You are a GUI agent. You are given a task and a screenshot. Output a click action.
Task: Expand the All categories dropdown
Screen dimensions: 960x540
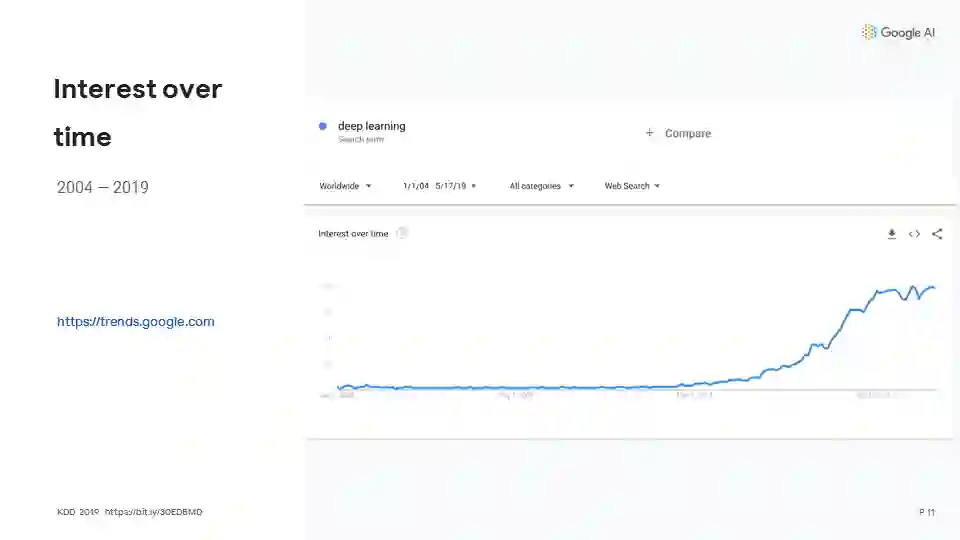click(541, 186)
